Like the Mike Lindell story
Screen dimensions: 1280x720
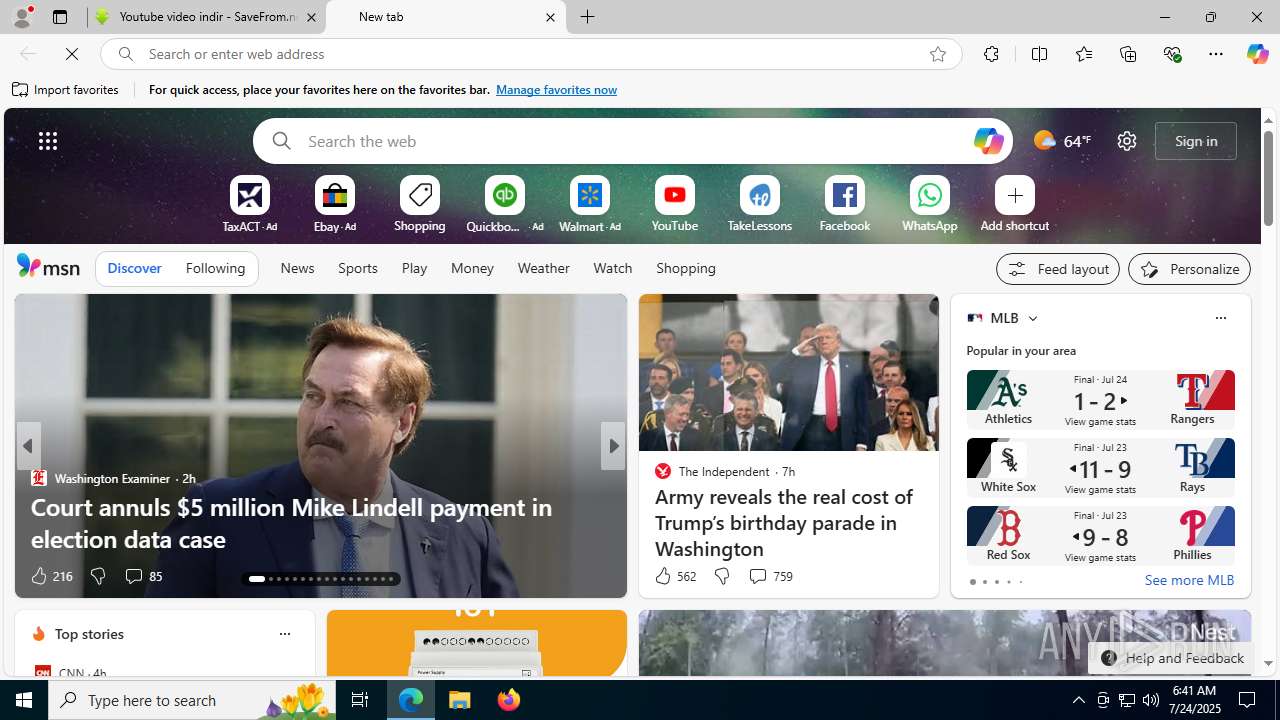click(x=50, y=576)
